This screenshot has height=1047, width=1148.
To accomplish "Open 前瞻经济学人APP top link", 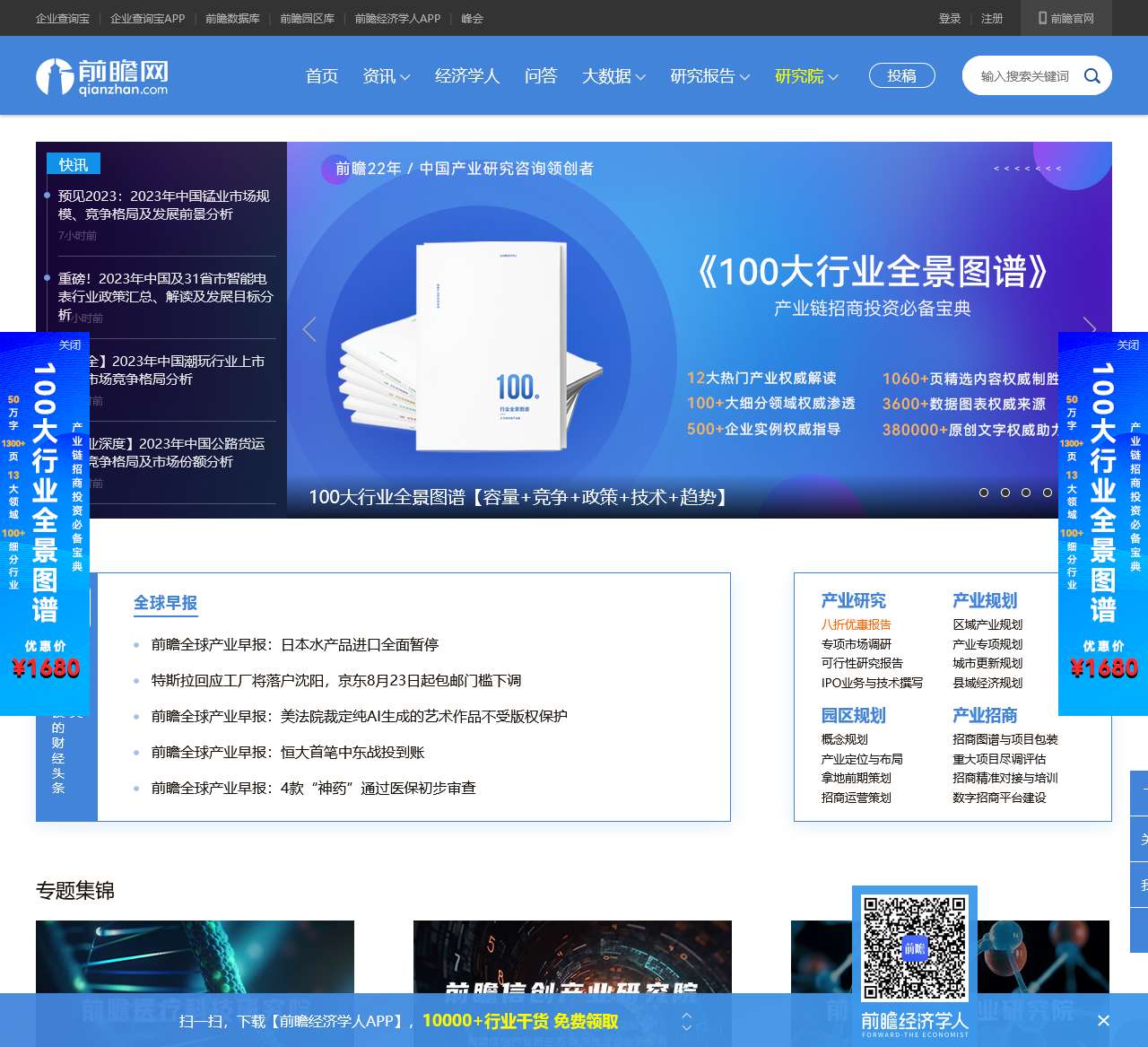I will point(398,18).
